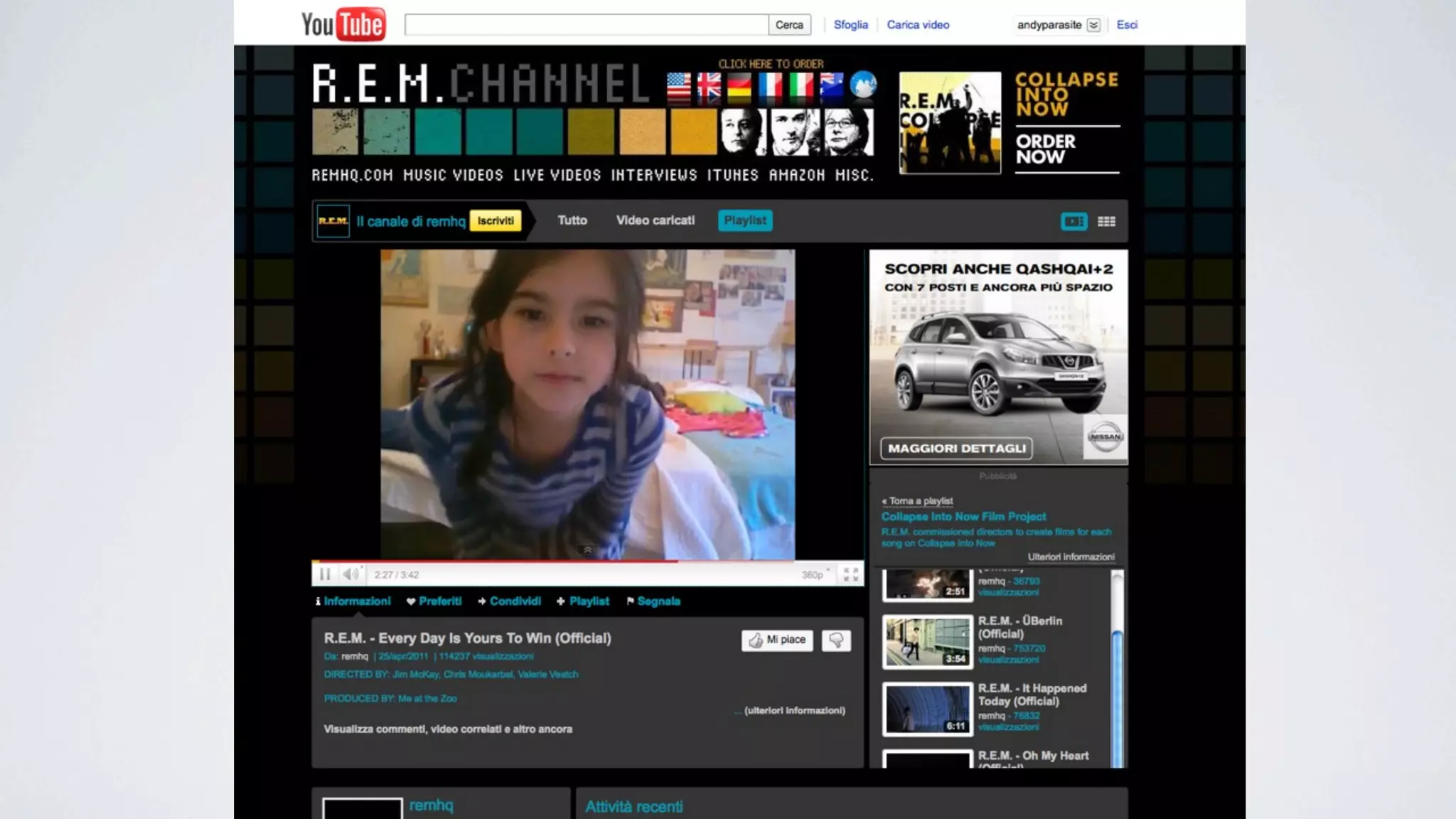The width and height of the screenshot is (1456, 819).
Task: Select the Italian flag order link
Action: coord(801,86)
